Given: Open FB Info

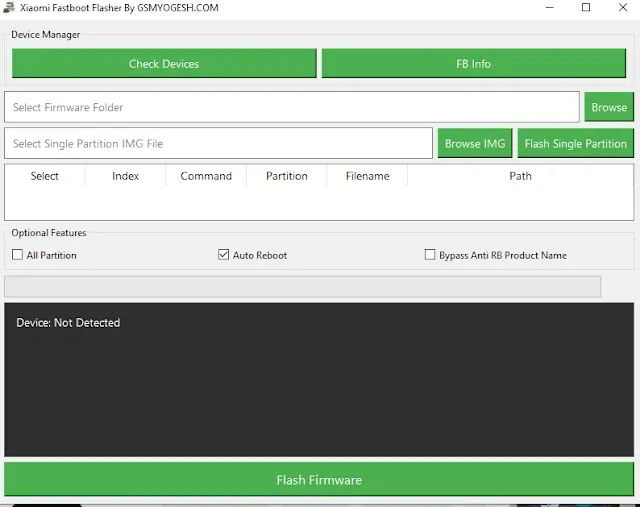Looking at the screenshot, I should point(473,63).
